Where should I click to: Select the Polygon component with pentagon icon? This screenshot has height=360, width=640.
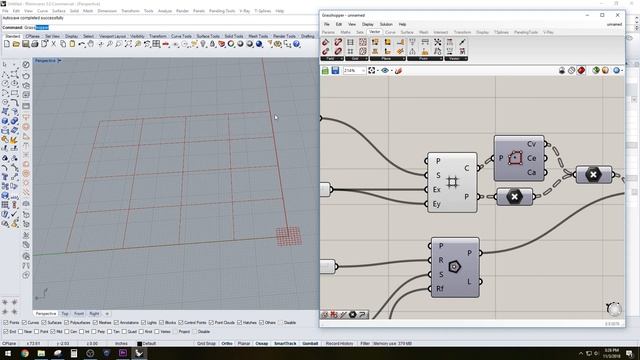coord(455,267)
